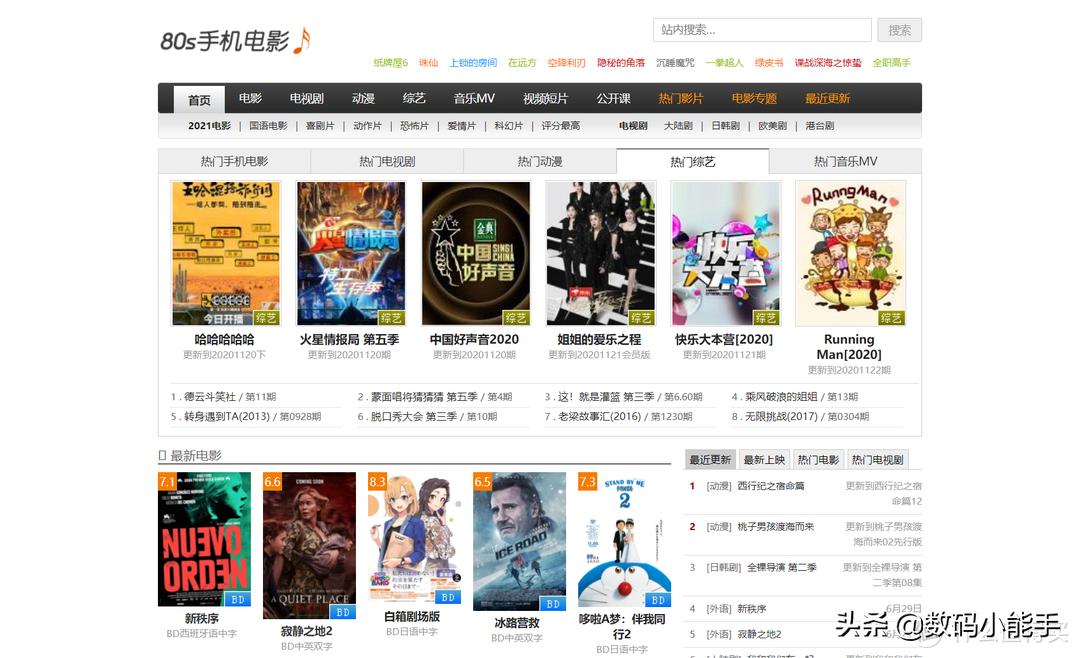Click the 中国好声音2020 poster

click(474, 253)
